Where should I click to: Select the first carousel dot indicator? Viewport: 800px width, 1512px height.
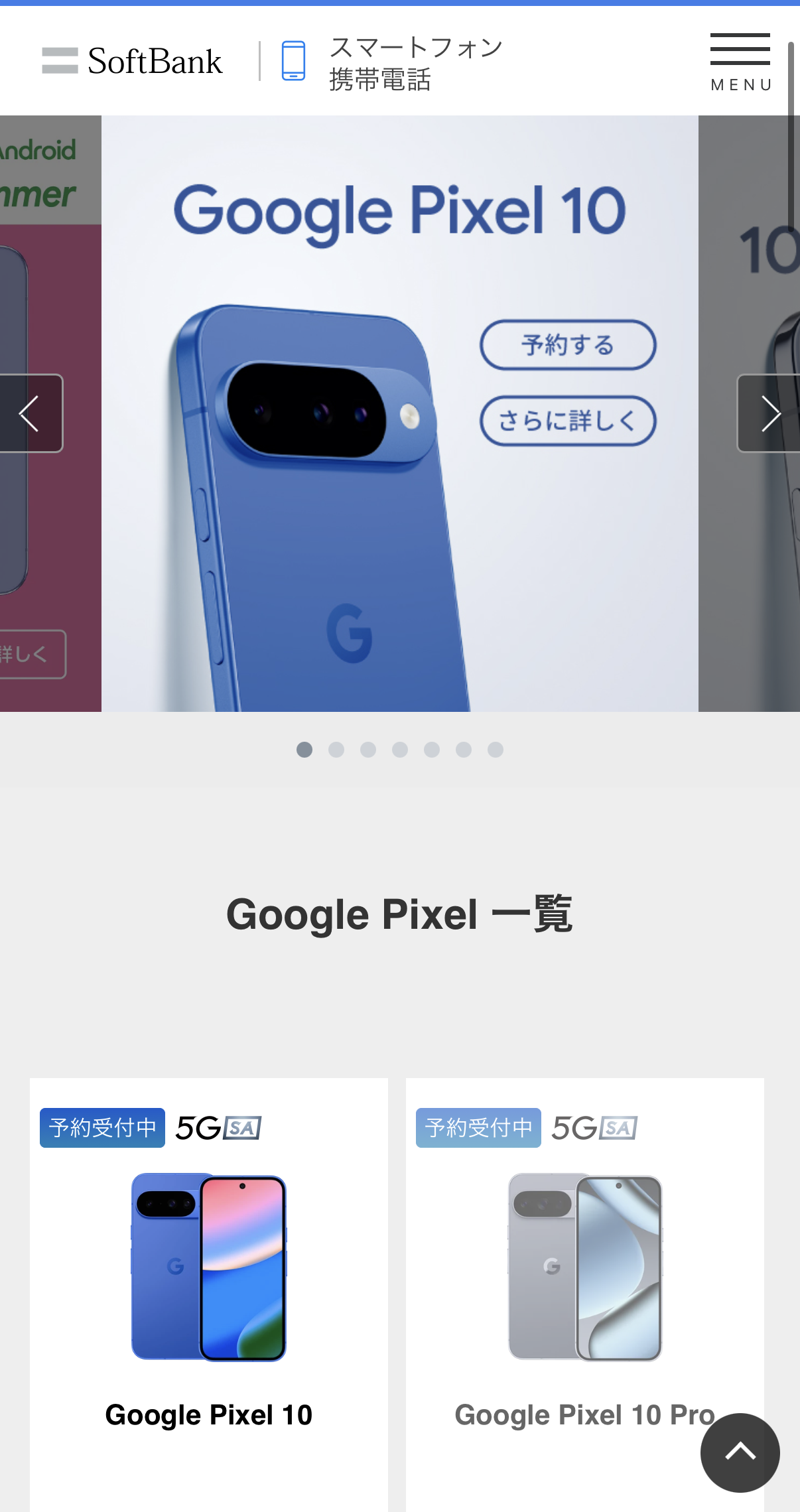click(x=304, y=750)
